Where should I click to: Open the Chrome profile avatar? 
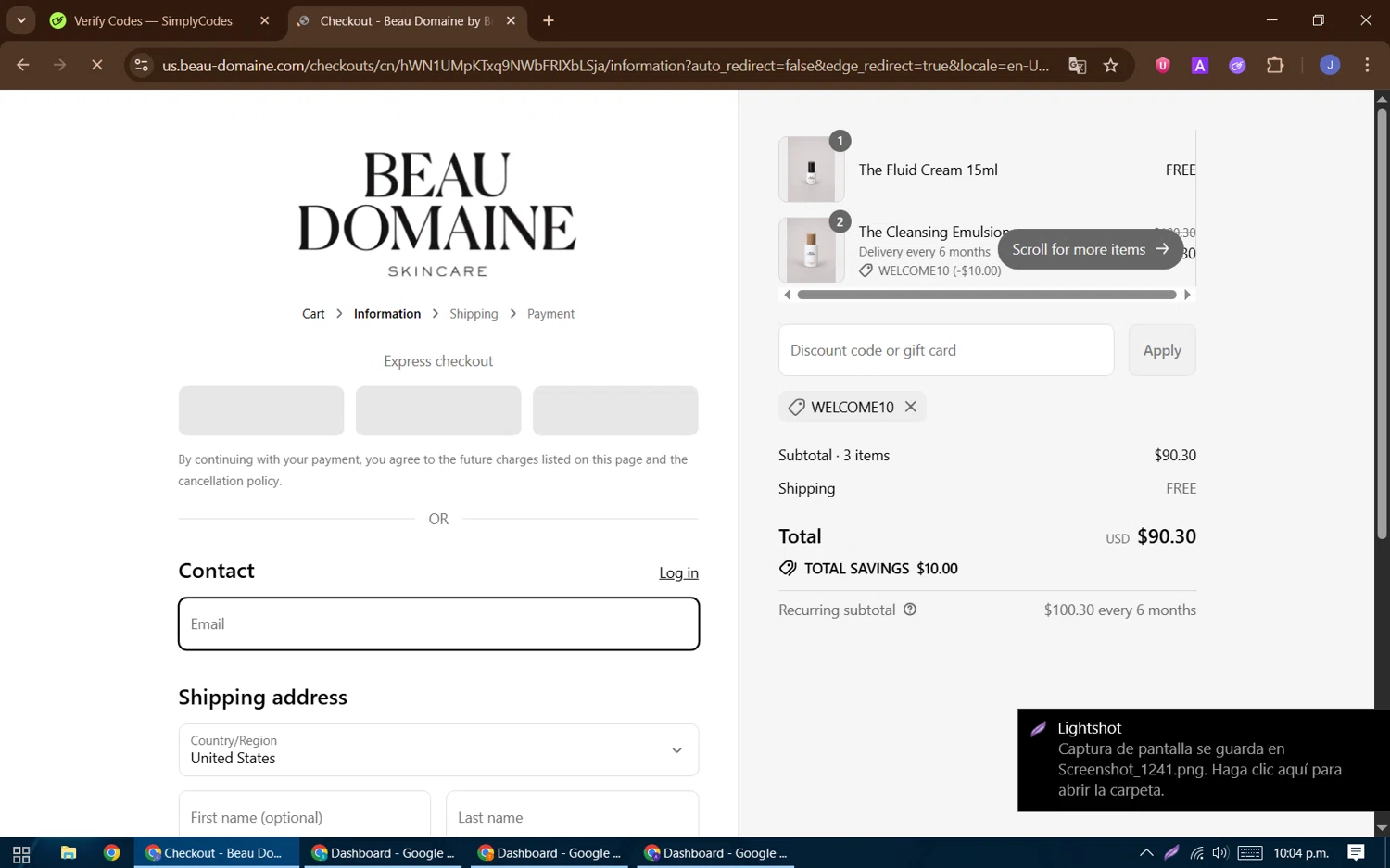click(x=1330, y=65)
